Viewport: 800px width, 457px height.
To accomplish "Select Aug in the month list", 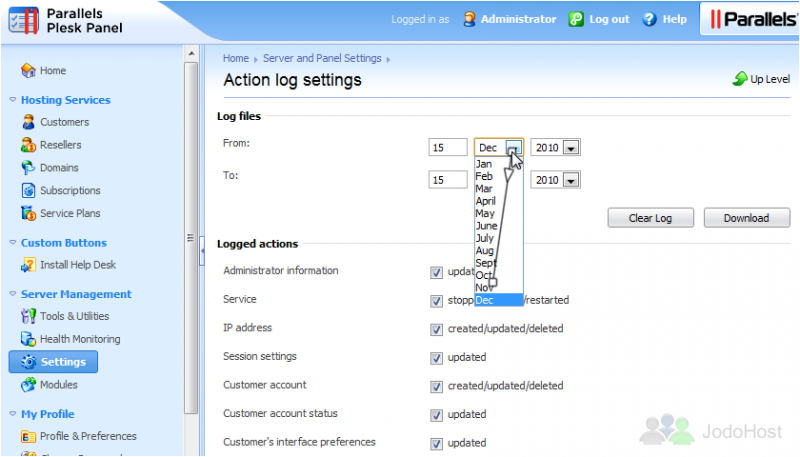I will (x=498, y=250).
